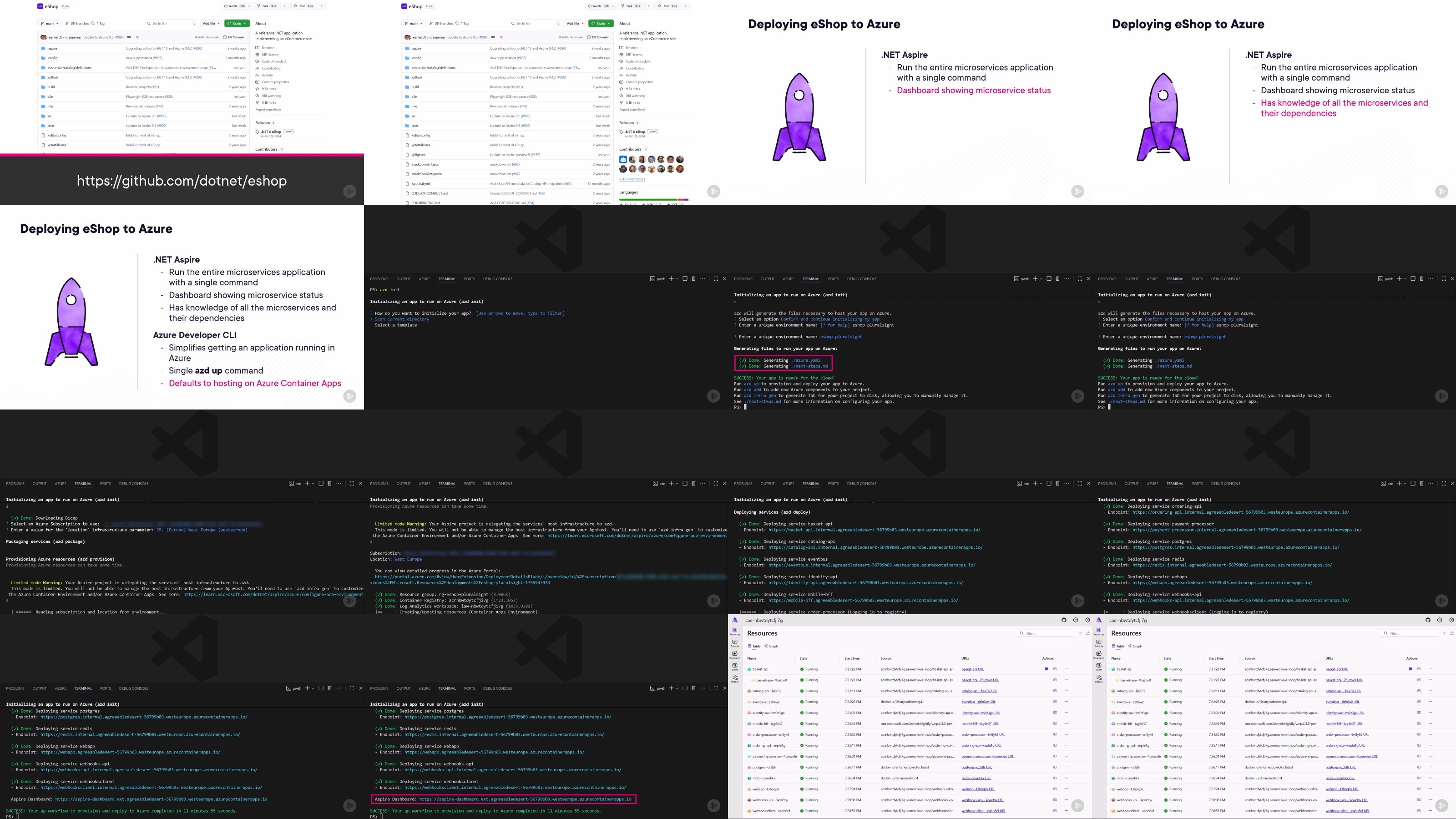Open #631 pull request link

[x=567, y=184]
